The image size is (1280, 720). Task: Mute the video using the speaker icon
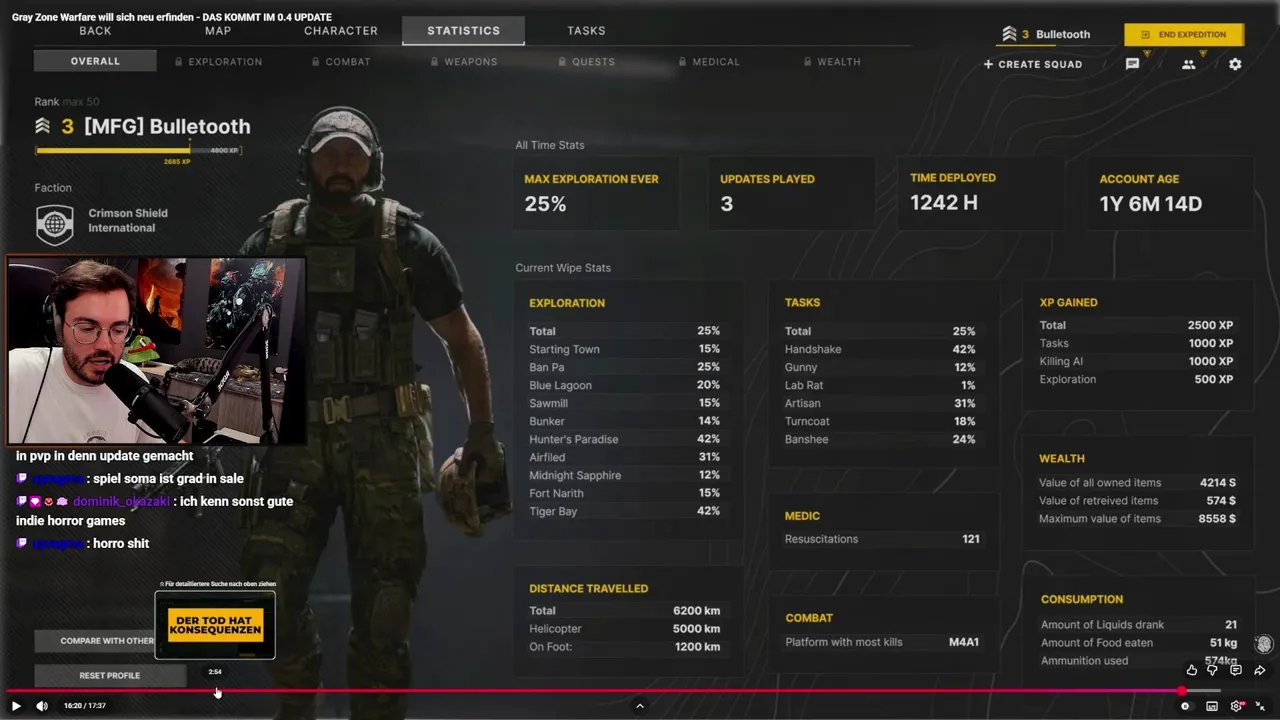pyautogui.click(x=42, y=706)
